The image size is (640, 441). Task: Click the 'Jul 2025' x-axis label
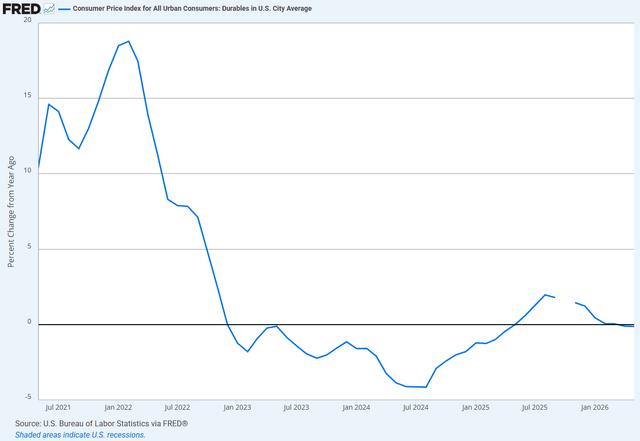coord(535,407)
